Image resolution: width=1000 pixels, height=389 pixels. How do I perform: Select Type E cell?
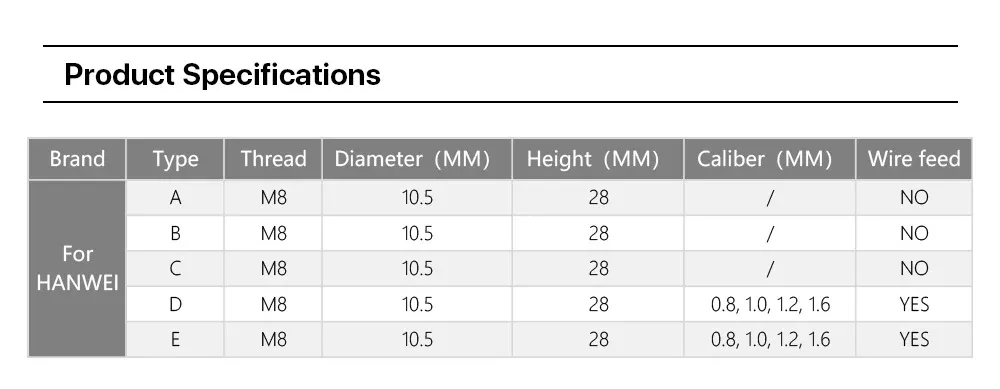tap(175, 339)
